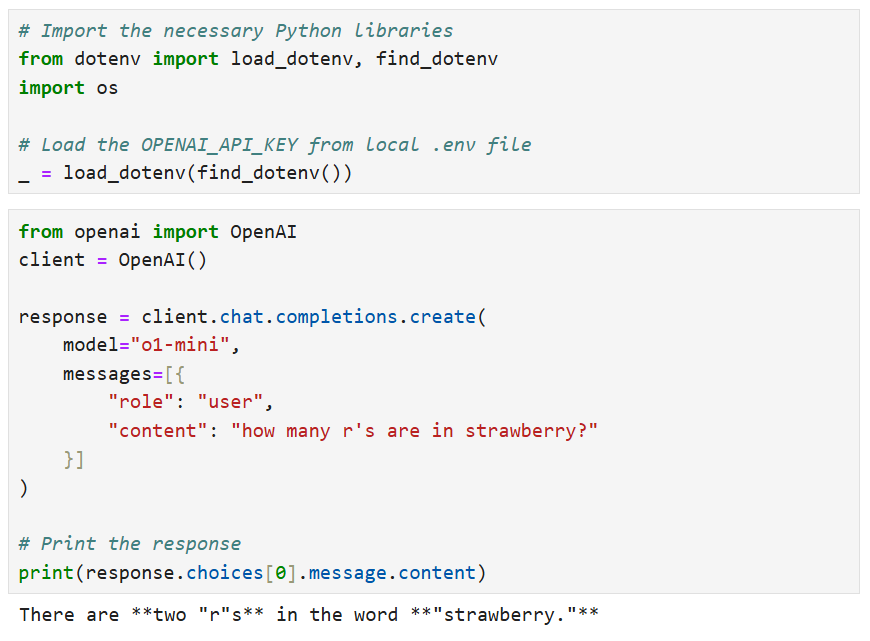Click the output text about strawberry r's
Image resolution: width=870 pixels, height=641 pixels.
point(308,614)
